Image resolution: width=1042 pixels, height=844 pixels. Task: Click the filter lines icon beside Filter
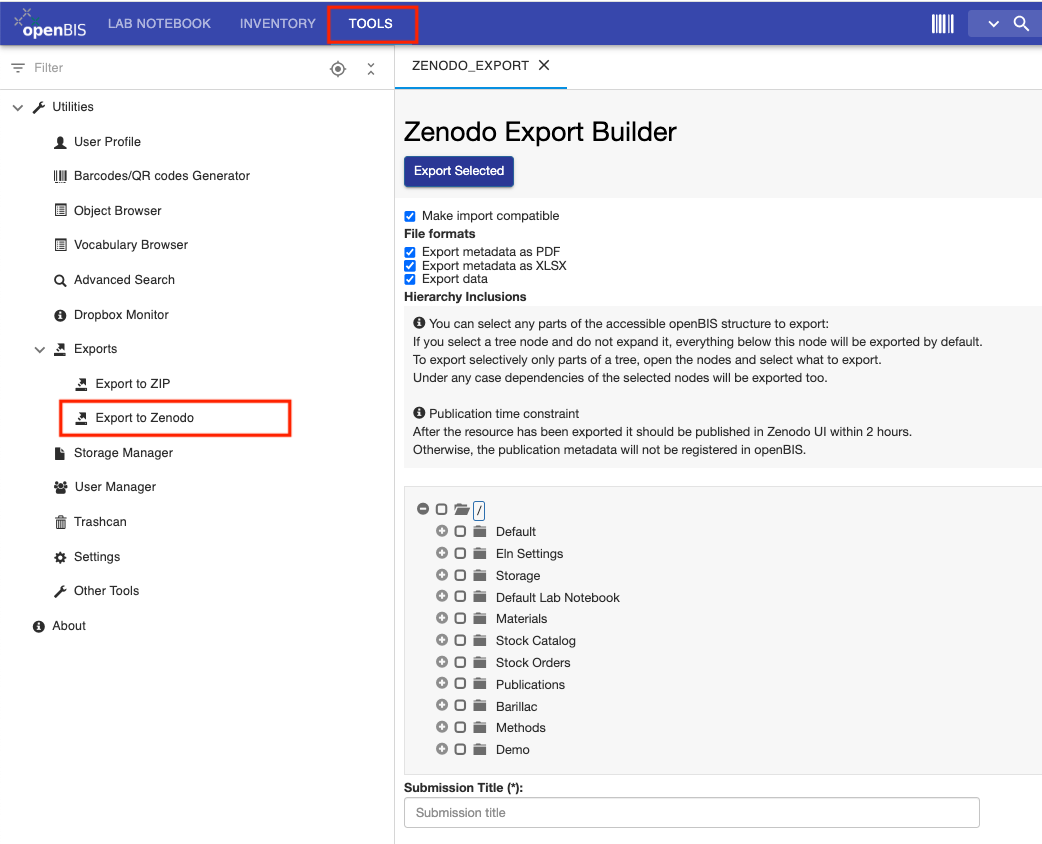[18, 68]
